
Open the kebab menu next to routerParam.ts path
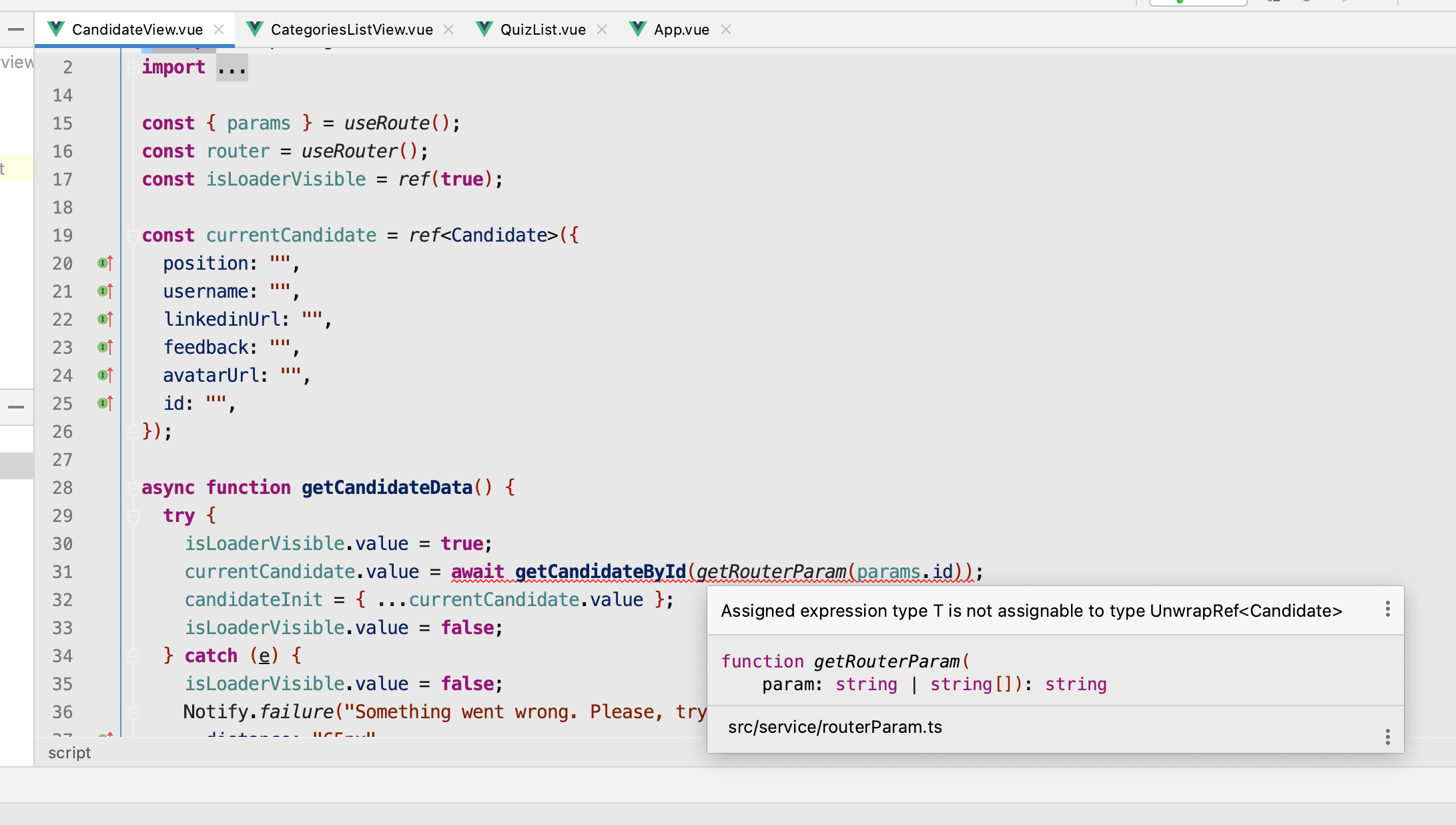coord(1387,737)
